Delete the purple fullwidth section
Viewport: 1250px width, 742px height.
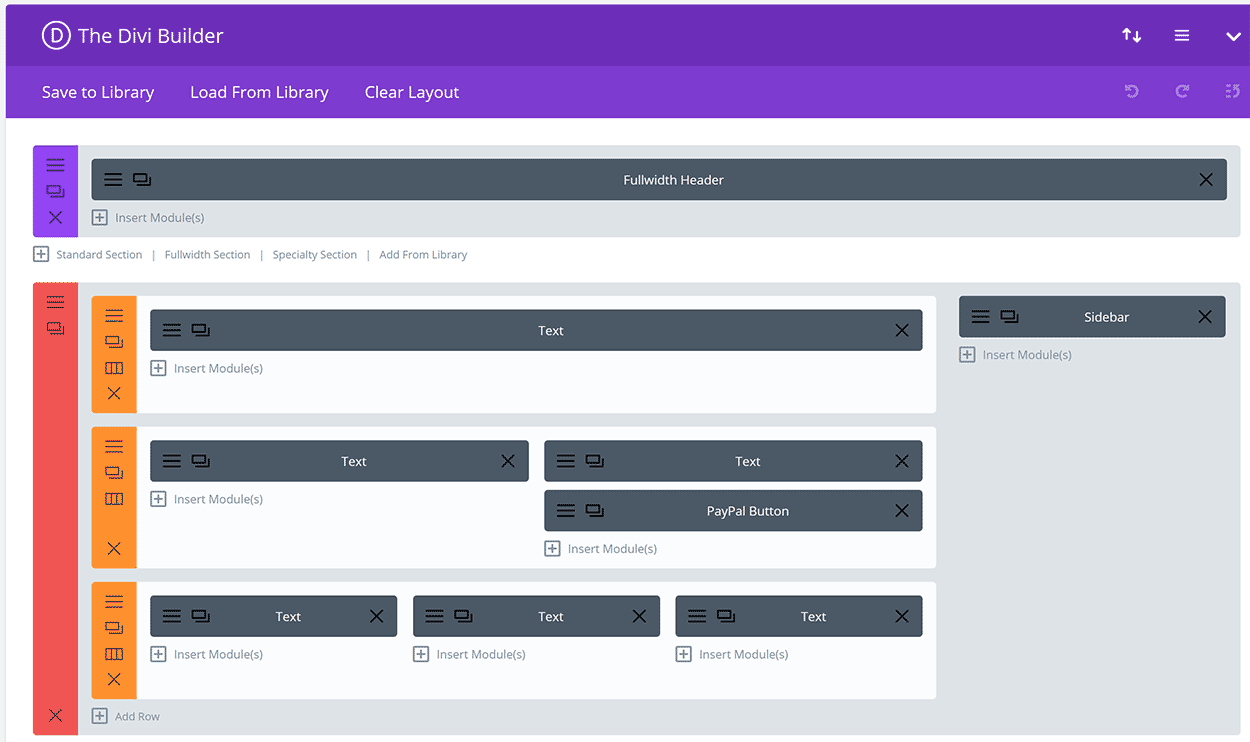[55, 217]
